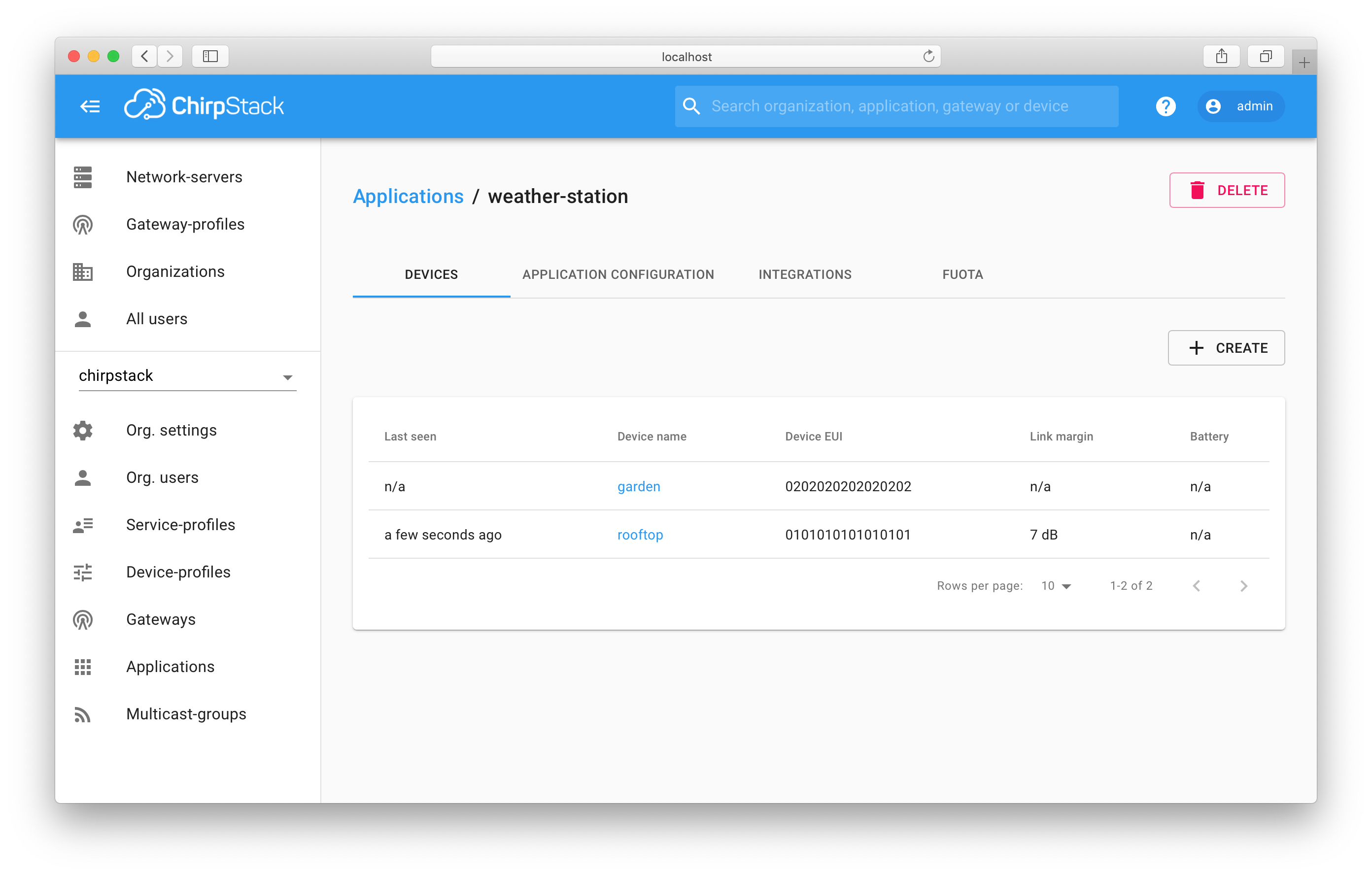Go to previous table page
The width and height of the screenshot is (1372, 876).
click(1196, 585)
